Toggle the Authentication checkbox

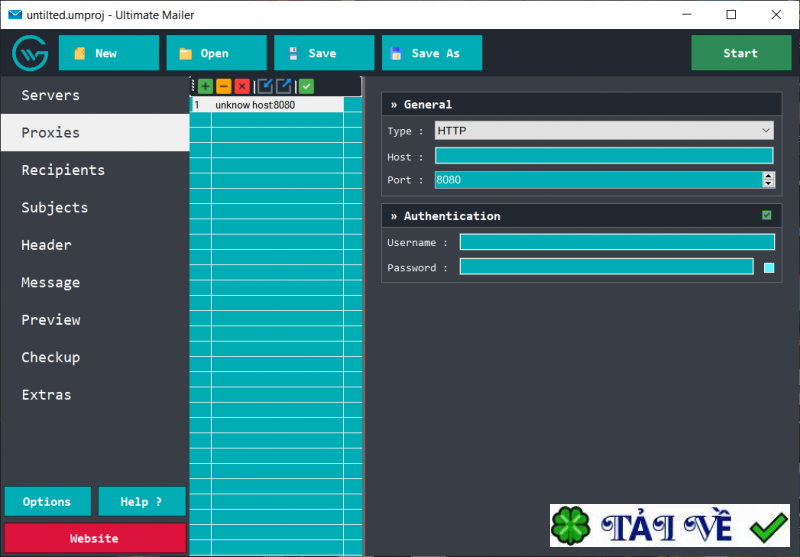(766, 215)
